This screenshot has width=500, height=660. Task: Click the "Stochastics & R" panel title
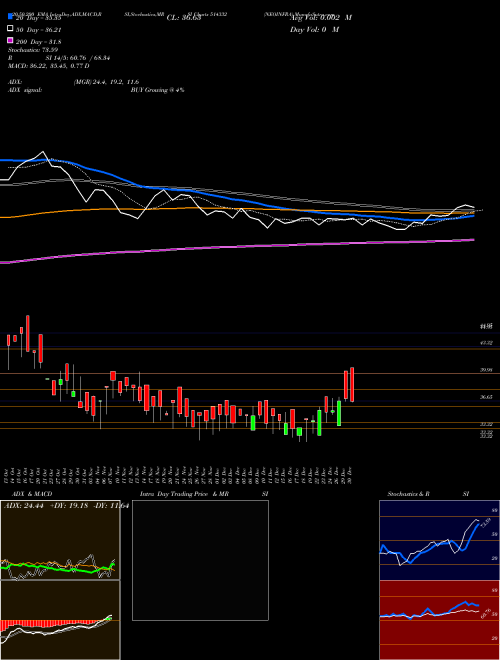pyautogui.click(x=408, y=494)
